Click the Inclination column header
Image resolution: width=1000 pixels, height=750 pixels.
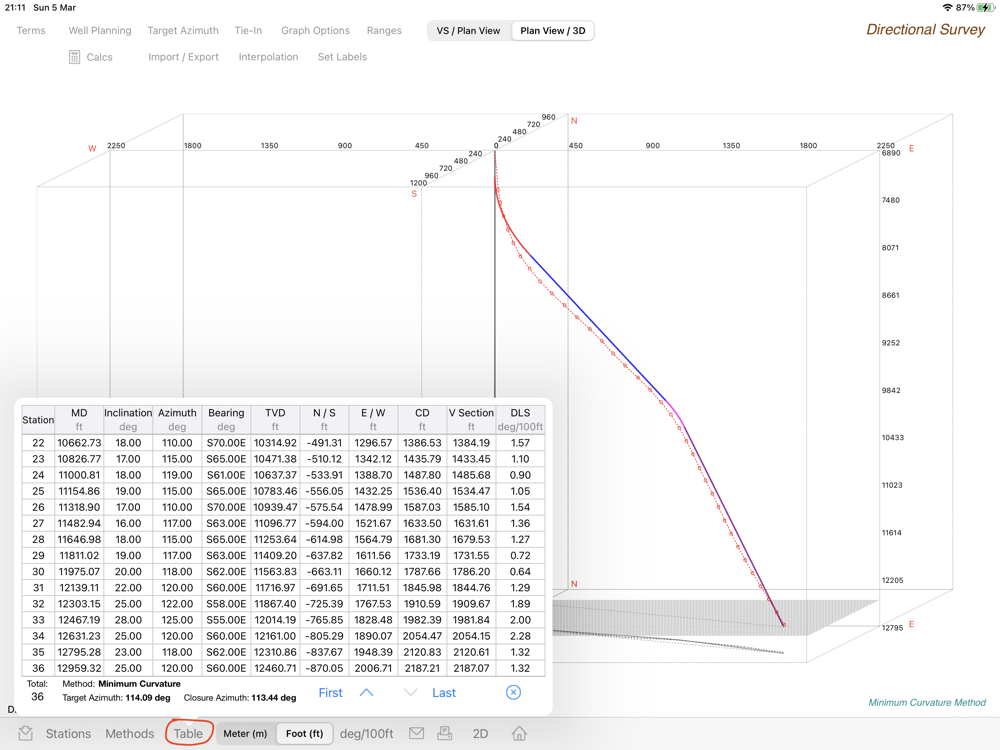point(128,419)
